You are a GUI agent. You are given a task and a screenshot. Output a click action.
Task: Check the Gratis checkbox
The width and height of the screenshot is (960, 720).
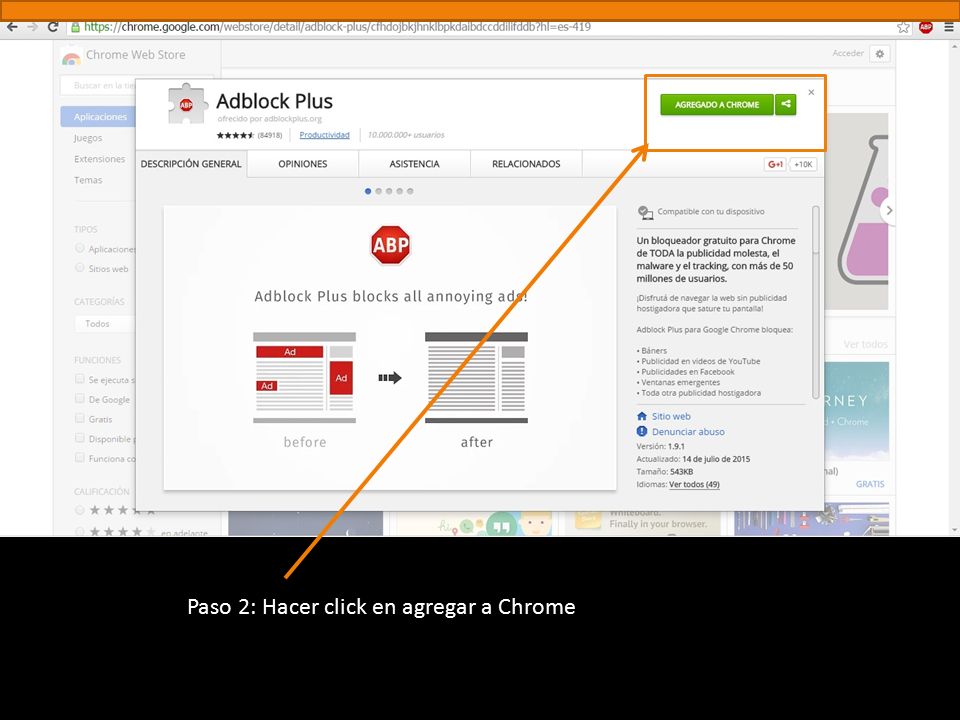coord(80,418)
